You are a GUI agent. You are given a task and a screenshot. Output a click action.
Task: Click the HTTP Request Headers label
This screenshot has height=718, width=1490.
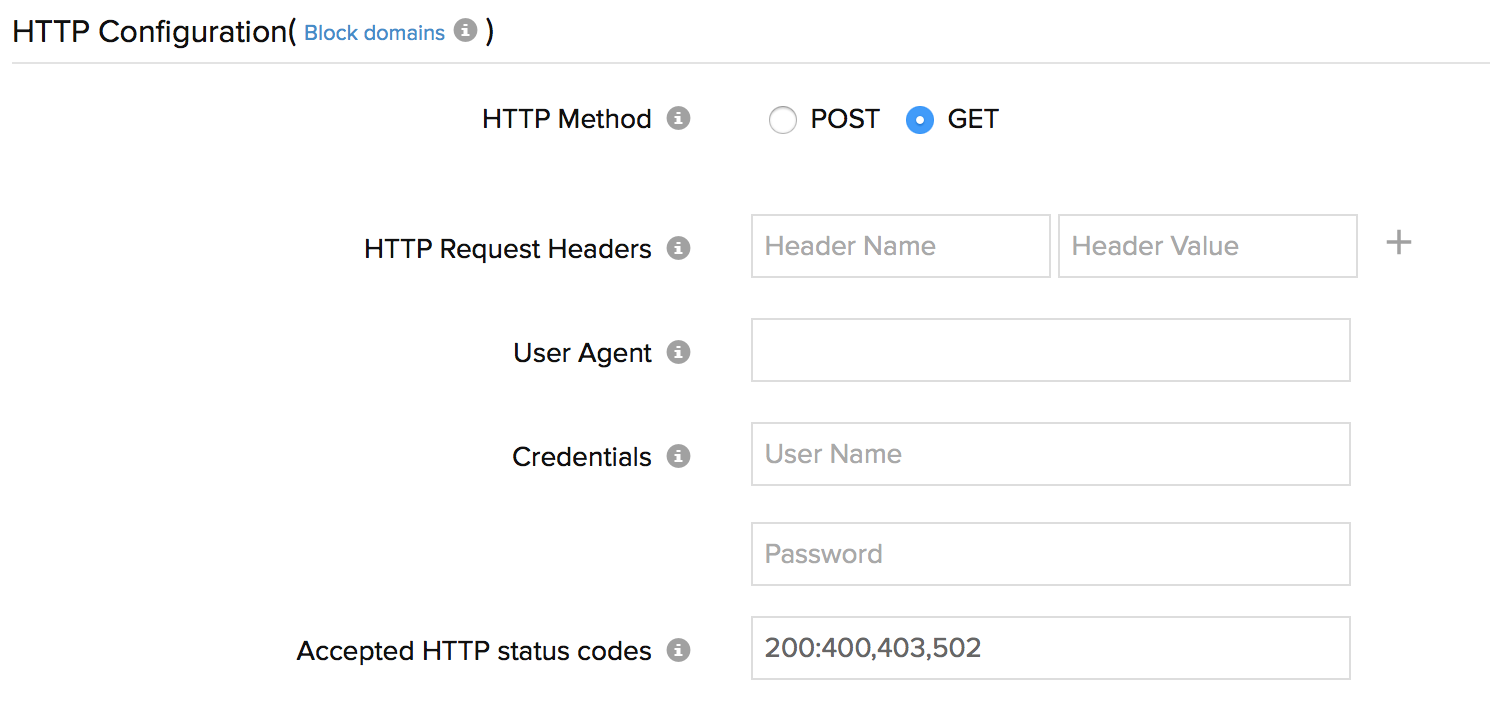click(x=506, y=249)
